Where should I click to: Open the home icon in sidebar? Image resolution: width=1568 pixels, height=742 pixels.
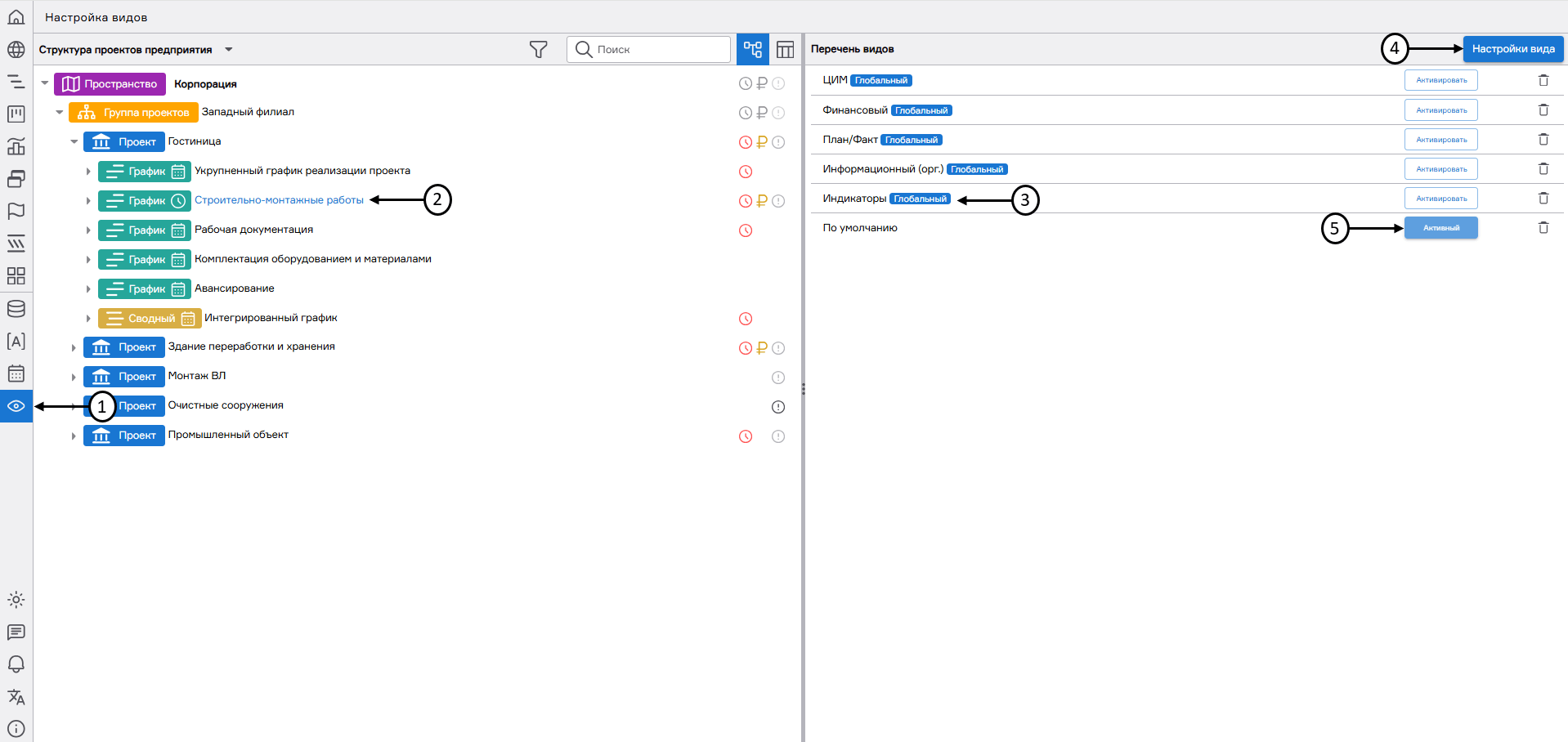pyautogui.click(x=16, y=17)
